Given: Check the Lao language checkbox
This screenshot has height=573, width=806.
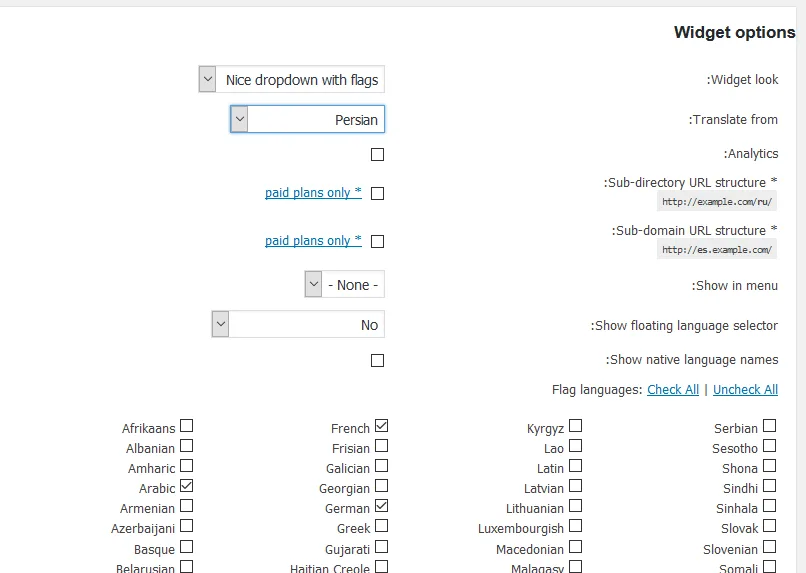Looking at the screenshot, I should [576, 446].
